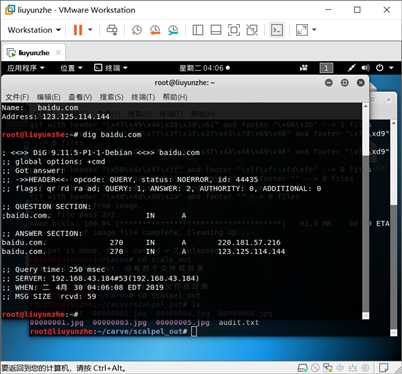Open the 搜索(S) menu in terminal
The width and height of the screenshot is (402, 374).
tap(112, 97)
